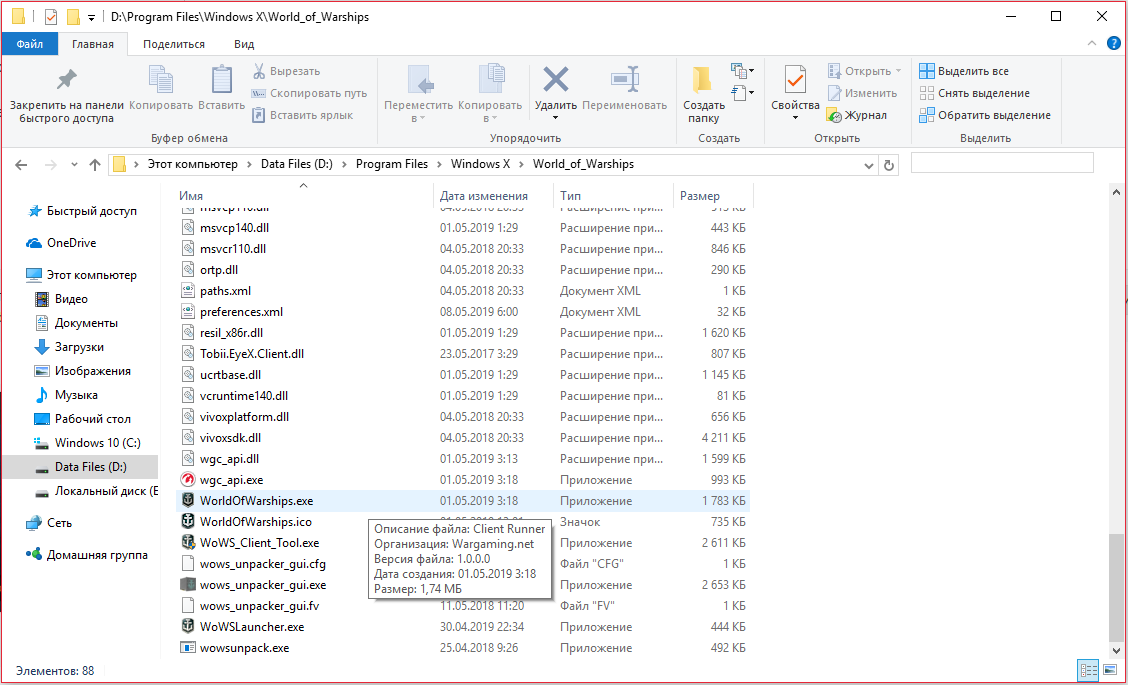Click Deselect (Снять выделение)
This screenshot has width=1128, height=685.
tap(974, 93)
